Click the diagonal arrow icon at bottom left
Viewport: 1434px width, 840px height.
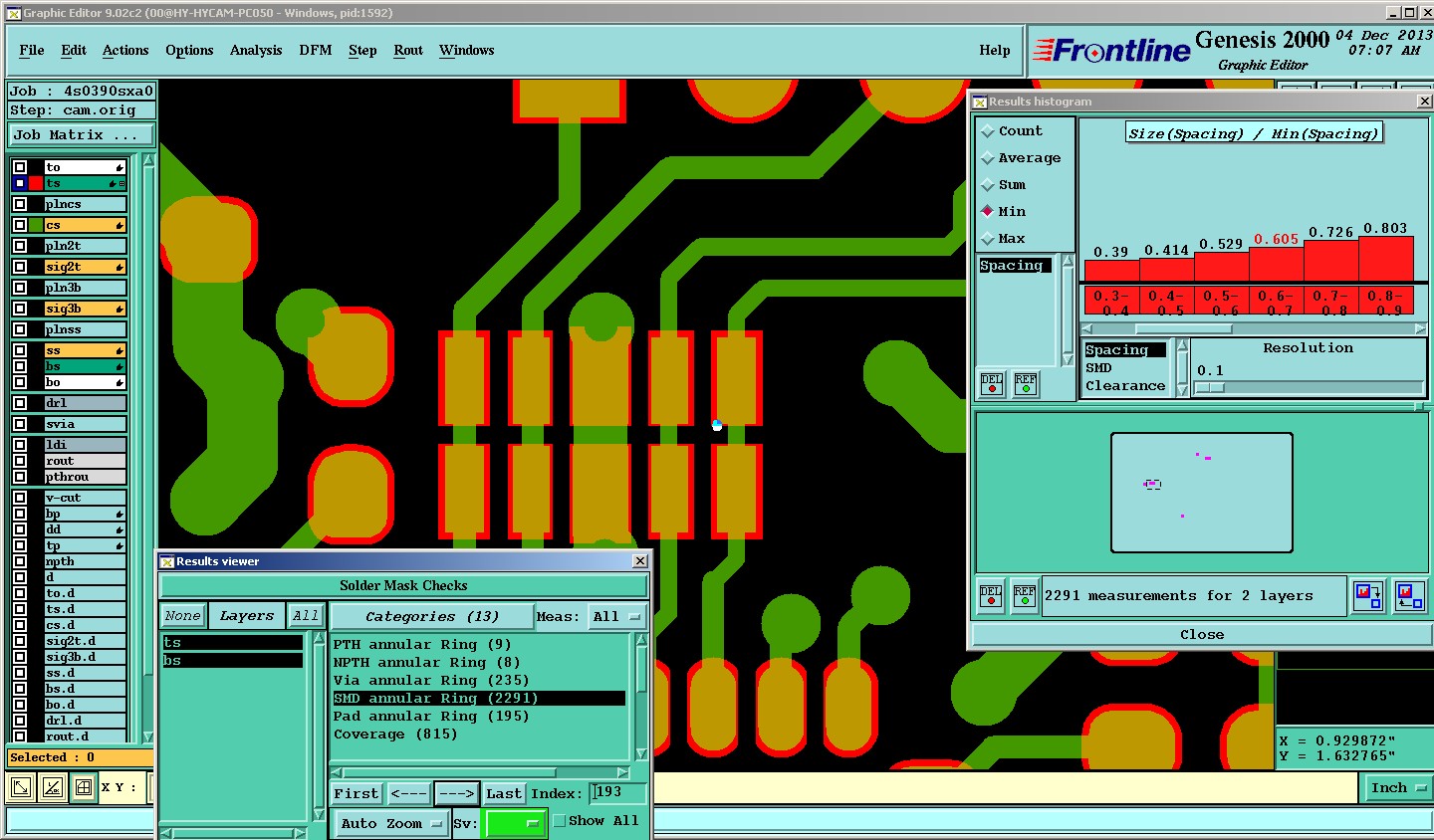[21, 787]
